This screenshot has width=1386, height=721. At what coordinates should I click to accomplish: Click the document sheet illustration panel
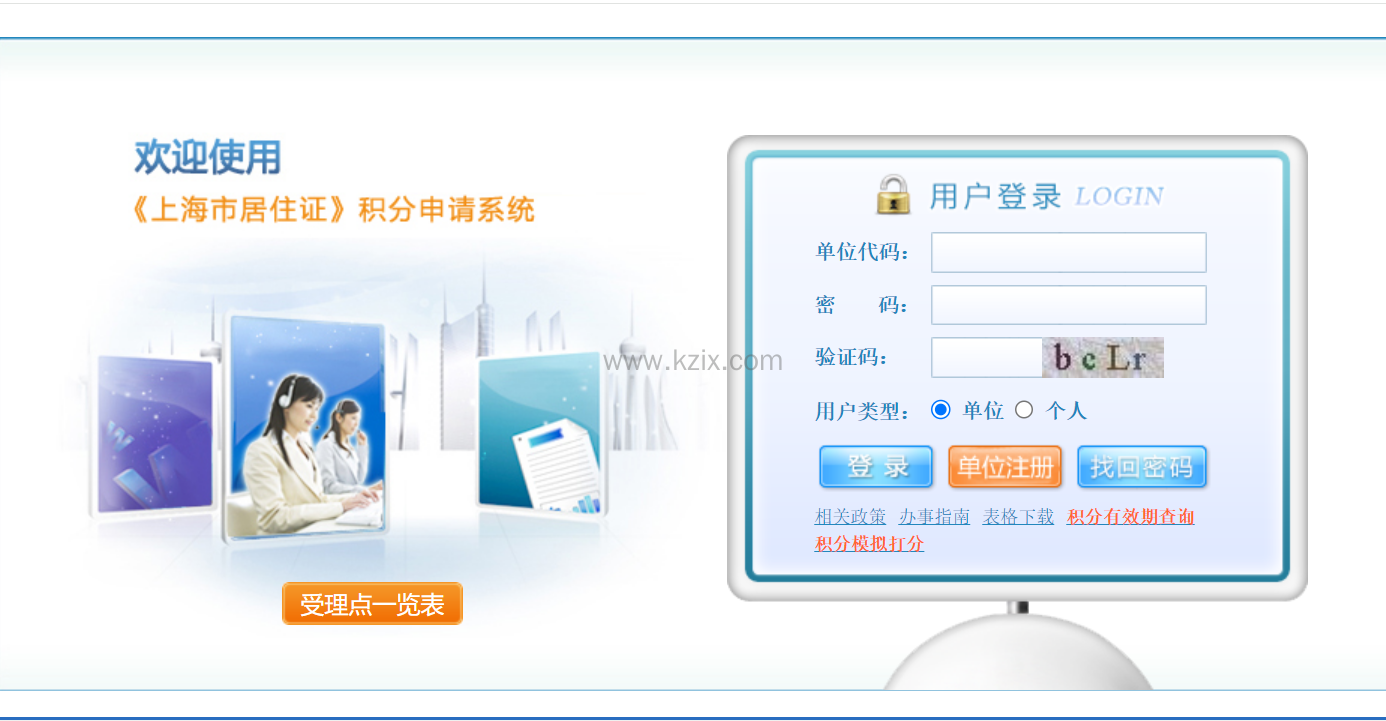point(541,436)
